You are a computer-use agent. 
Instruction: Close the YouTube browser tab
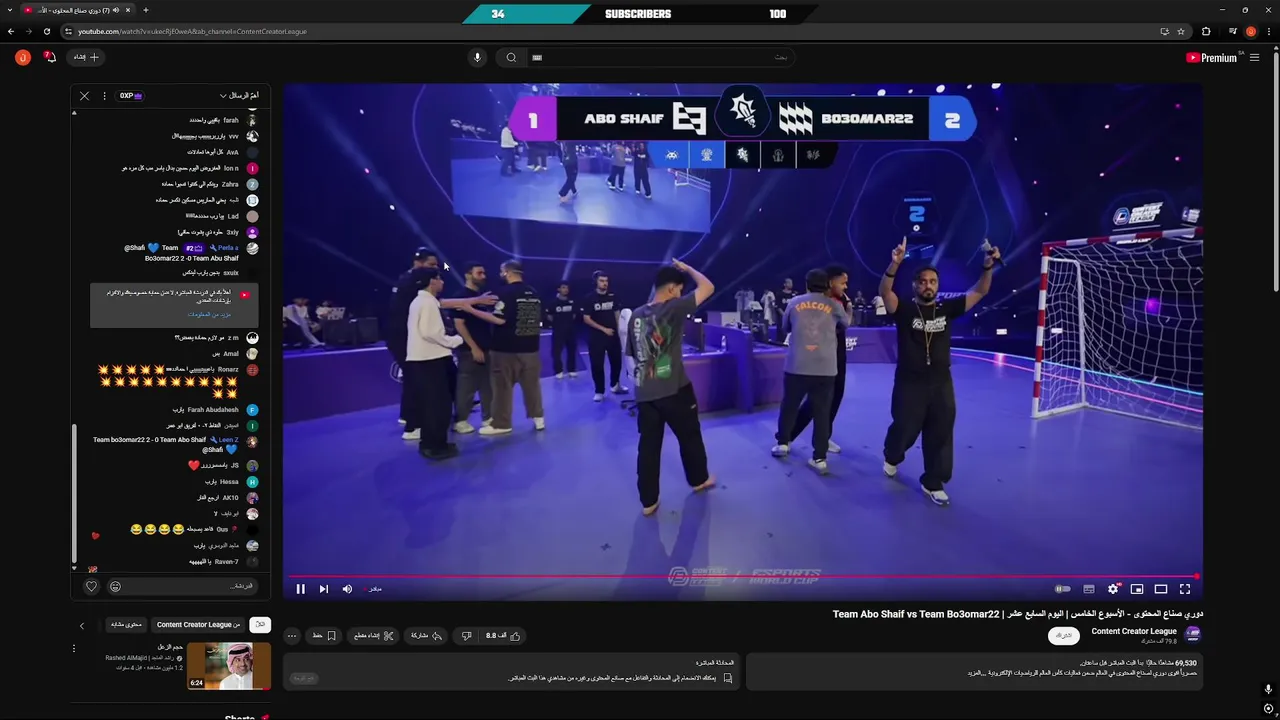(x=129, y=10)
